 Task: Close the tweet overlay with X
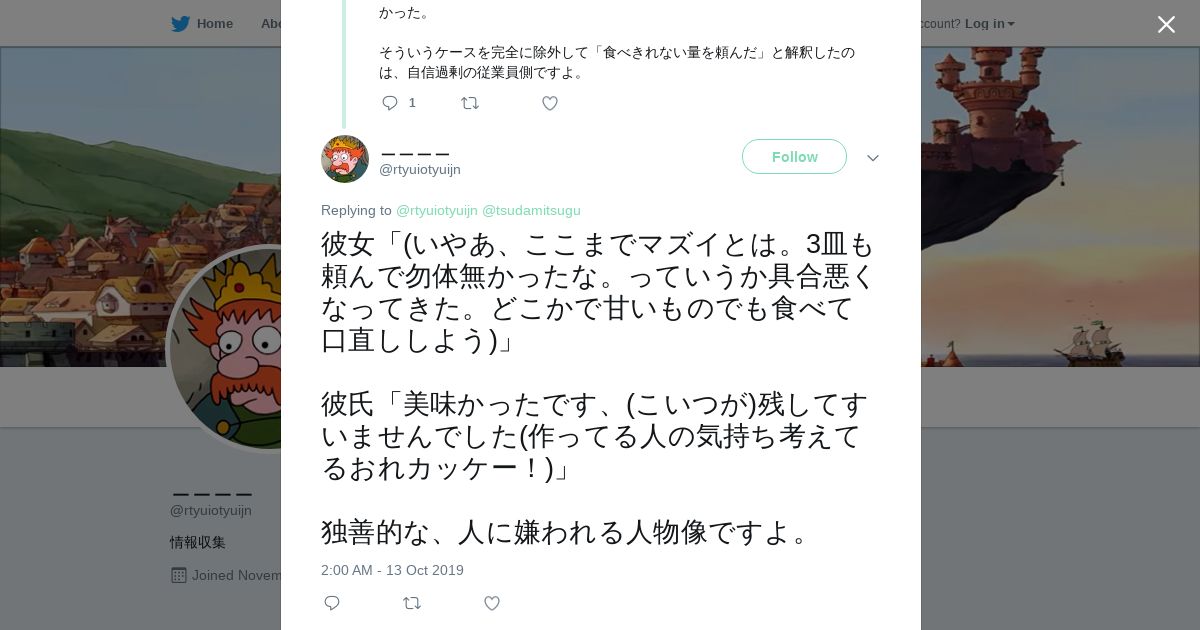coord(1166,24)
